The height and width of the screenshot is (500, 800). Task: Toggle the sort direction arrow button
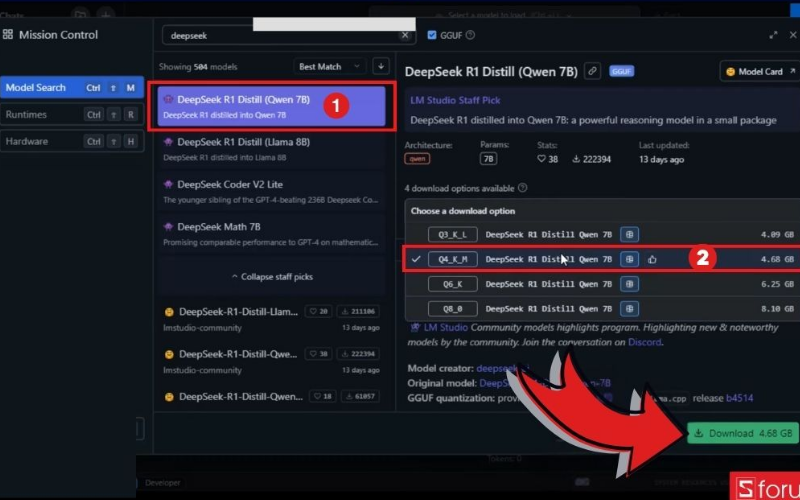pyautogui.click(x=381, y=66)
